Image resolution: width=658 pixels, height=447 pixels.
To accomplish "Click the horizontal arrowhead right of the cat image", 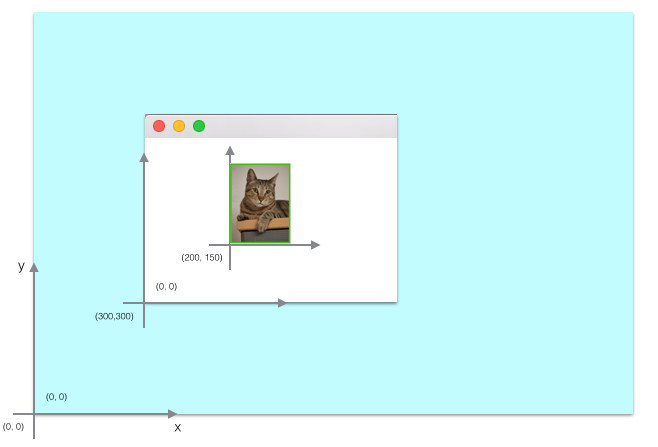I will (315, 245).
